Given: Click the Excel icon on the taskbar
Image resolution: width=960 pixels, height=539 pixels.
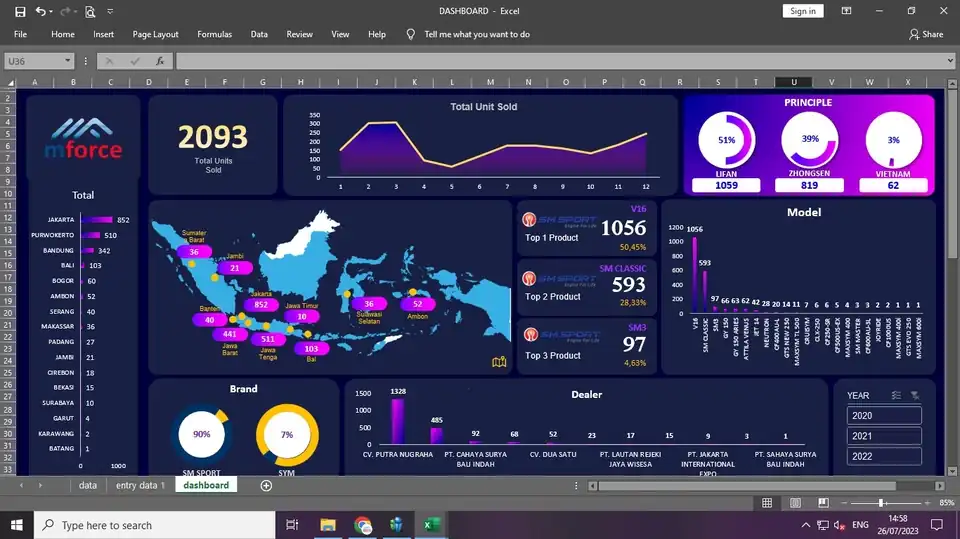Looking at the screenshot, I should click(x=431, y=525).
